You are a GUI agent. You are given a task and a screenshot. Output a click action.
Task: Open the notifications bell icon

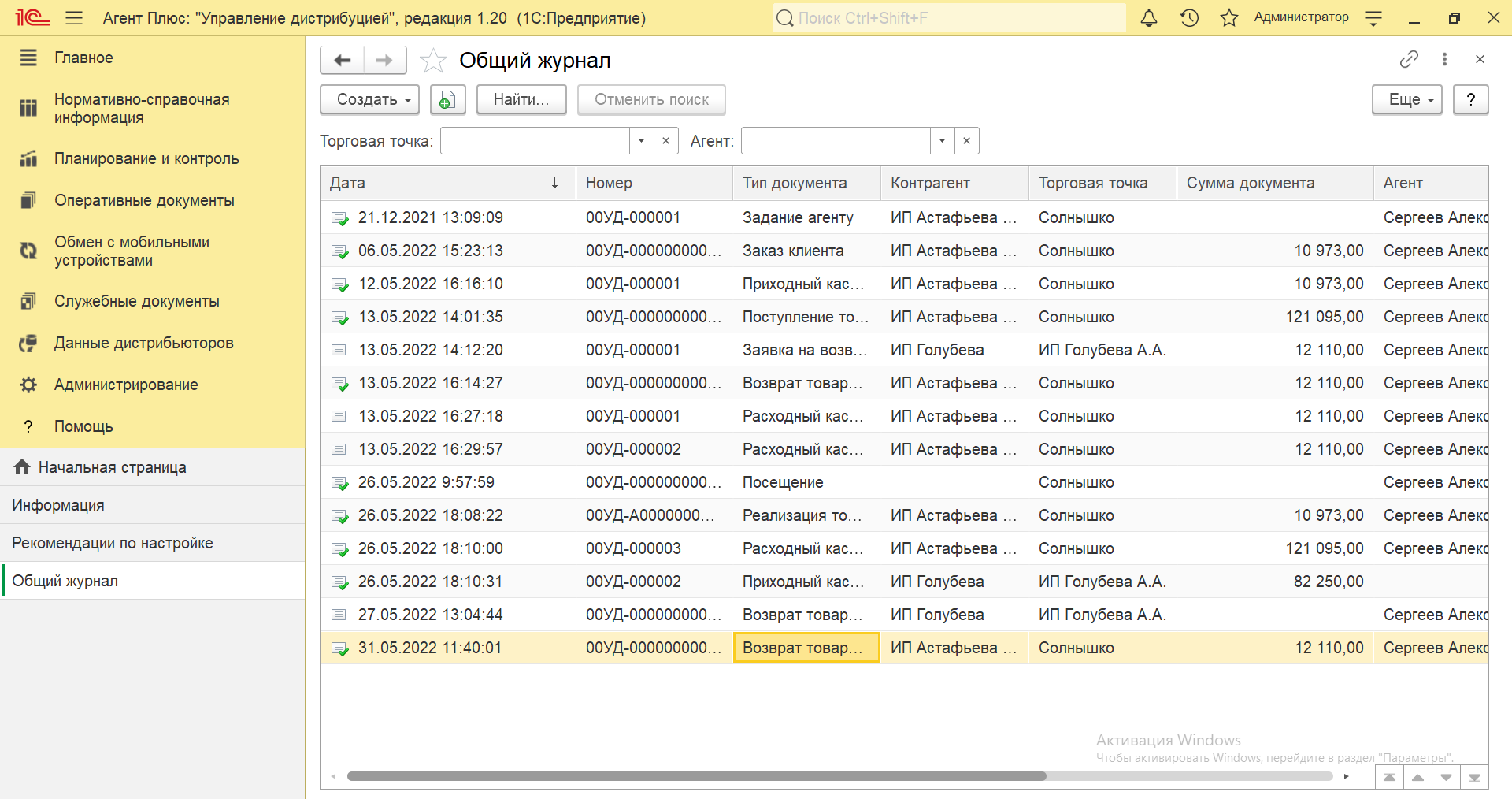tap(1149, 18)
